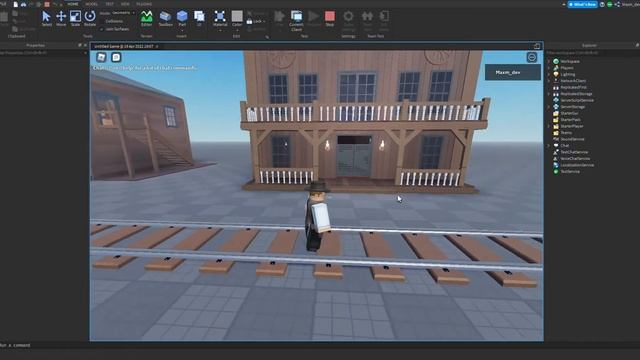Click the LocalizationService icon
Screen dimensions: 640x360
556,165
